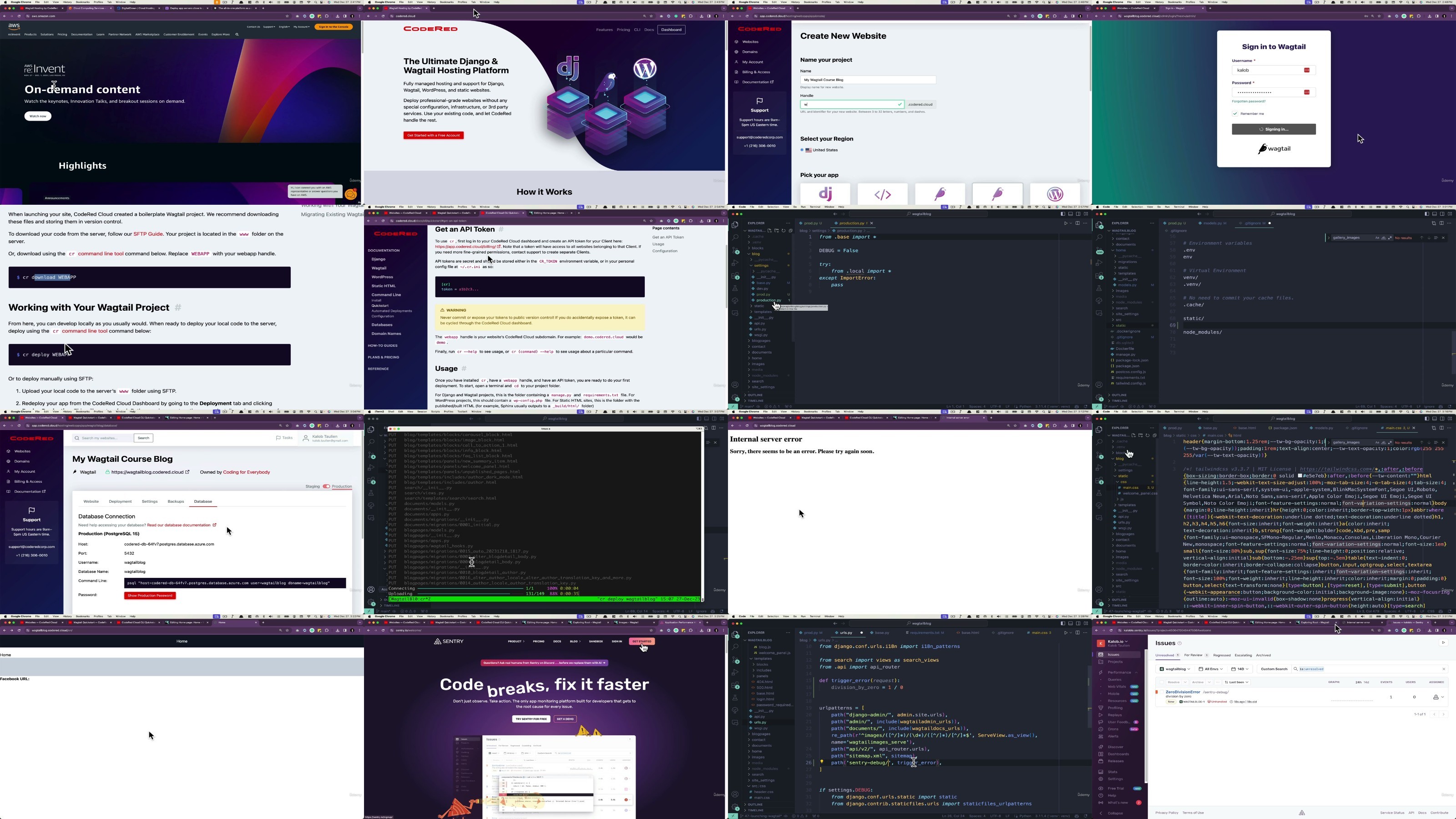Image resolution: width=1456 pixels, height=819 pixels.
Task: Click the AWS navigation search magnifier icon
Action: [238, 35]
